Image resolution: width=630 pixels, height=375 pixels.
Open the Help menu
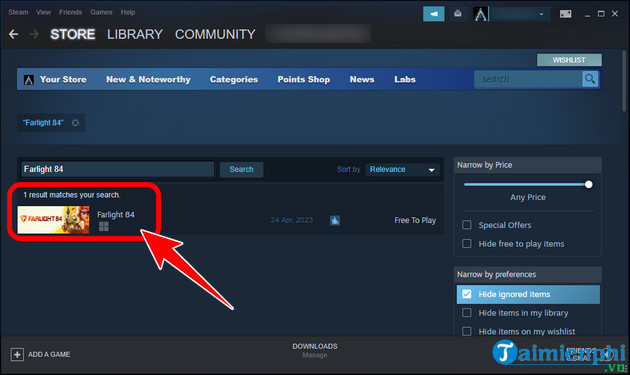coord(128,12)
